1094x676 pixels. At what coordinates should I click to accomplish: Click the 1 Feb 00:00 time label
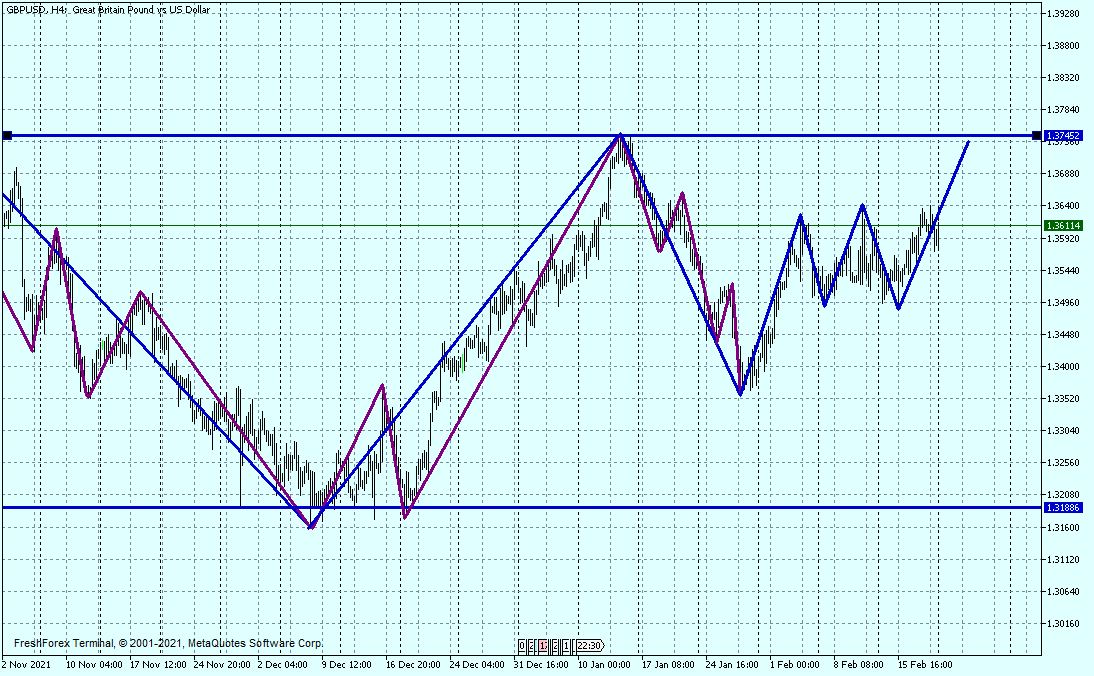[x=795, y=665]
